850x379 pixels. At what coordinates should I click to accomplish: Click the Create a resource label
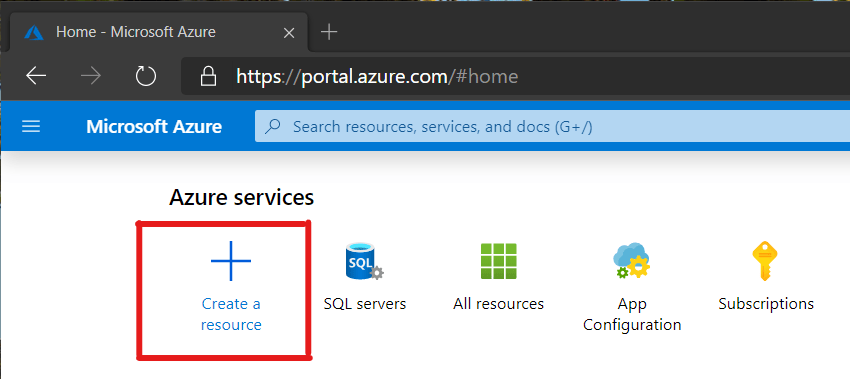[x=231, y=314]
